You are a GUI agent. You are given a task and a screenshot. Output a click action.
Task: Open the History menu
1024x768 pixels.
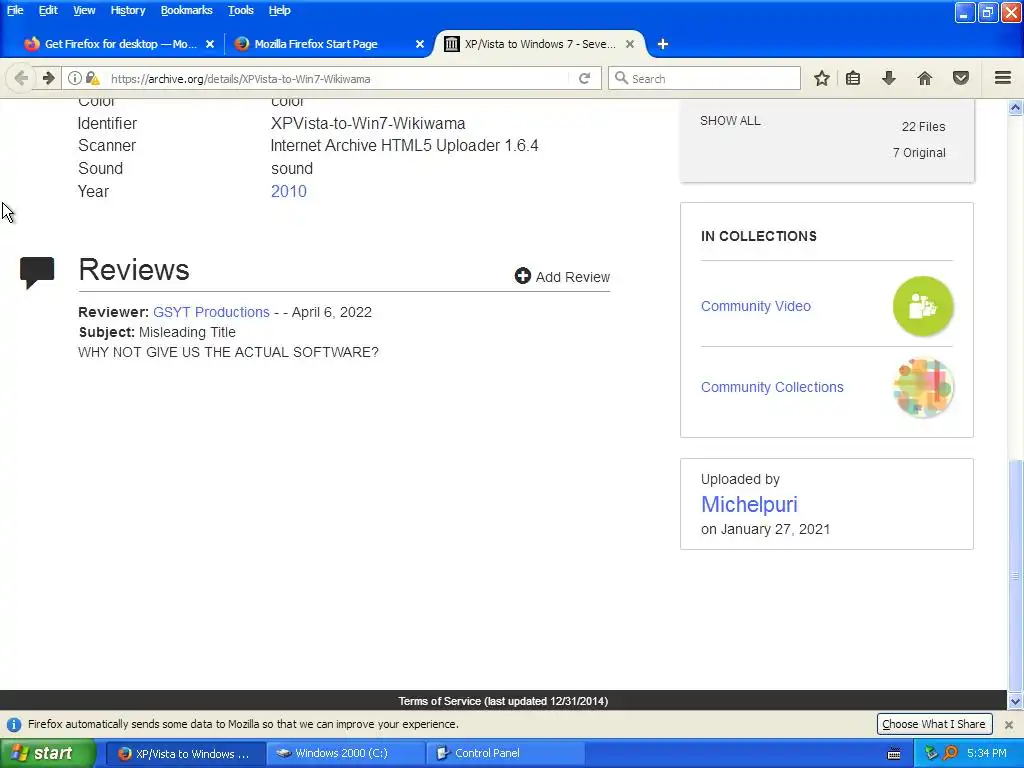point(127,10)
